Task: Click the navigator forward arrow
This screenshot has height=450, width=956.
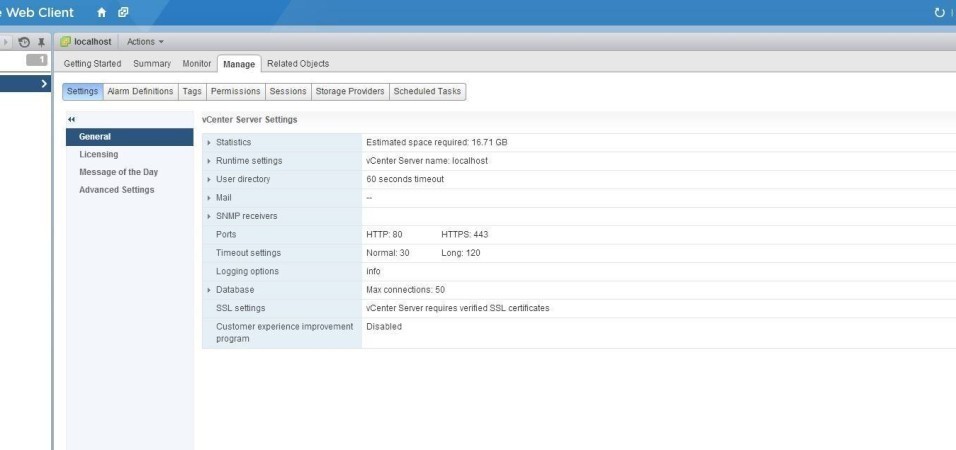Action: 7,42
